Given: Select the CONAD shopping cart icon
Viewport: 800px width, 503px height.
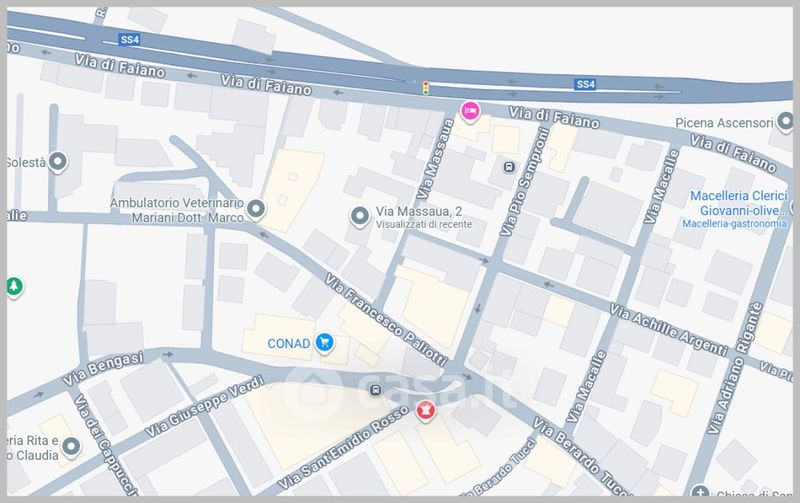Looking at the screenshot, I should [x=324, y=343].
